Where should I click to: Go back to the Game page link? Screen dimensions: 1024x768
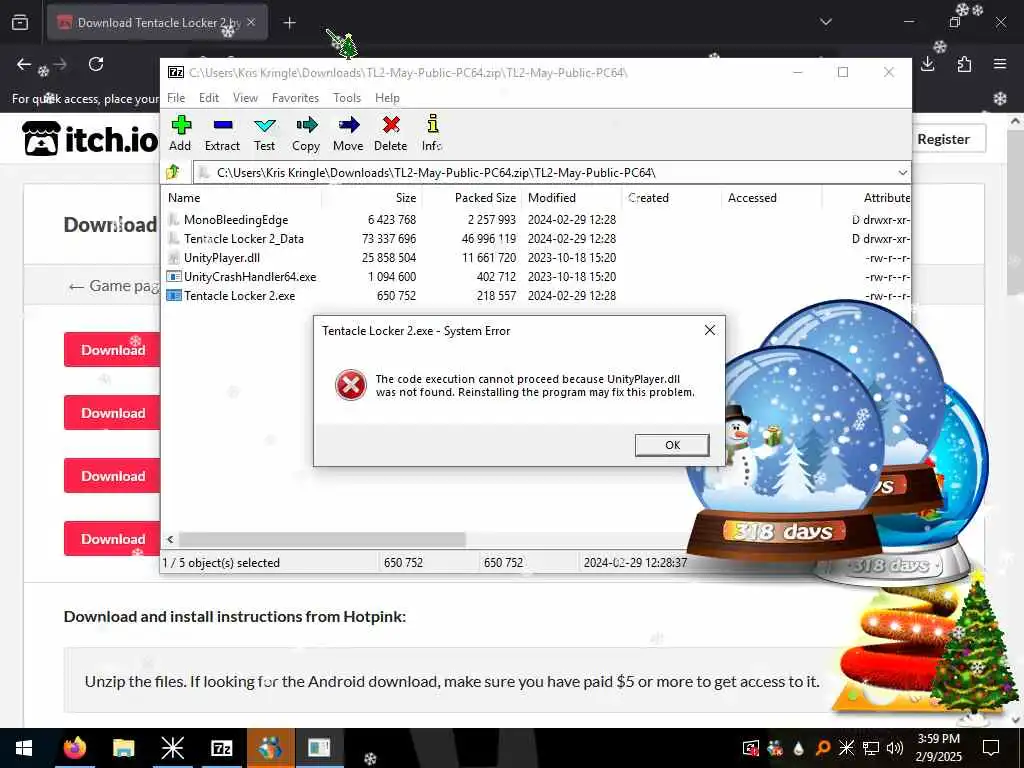(114, 286)
